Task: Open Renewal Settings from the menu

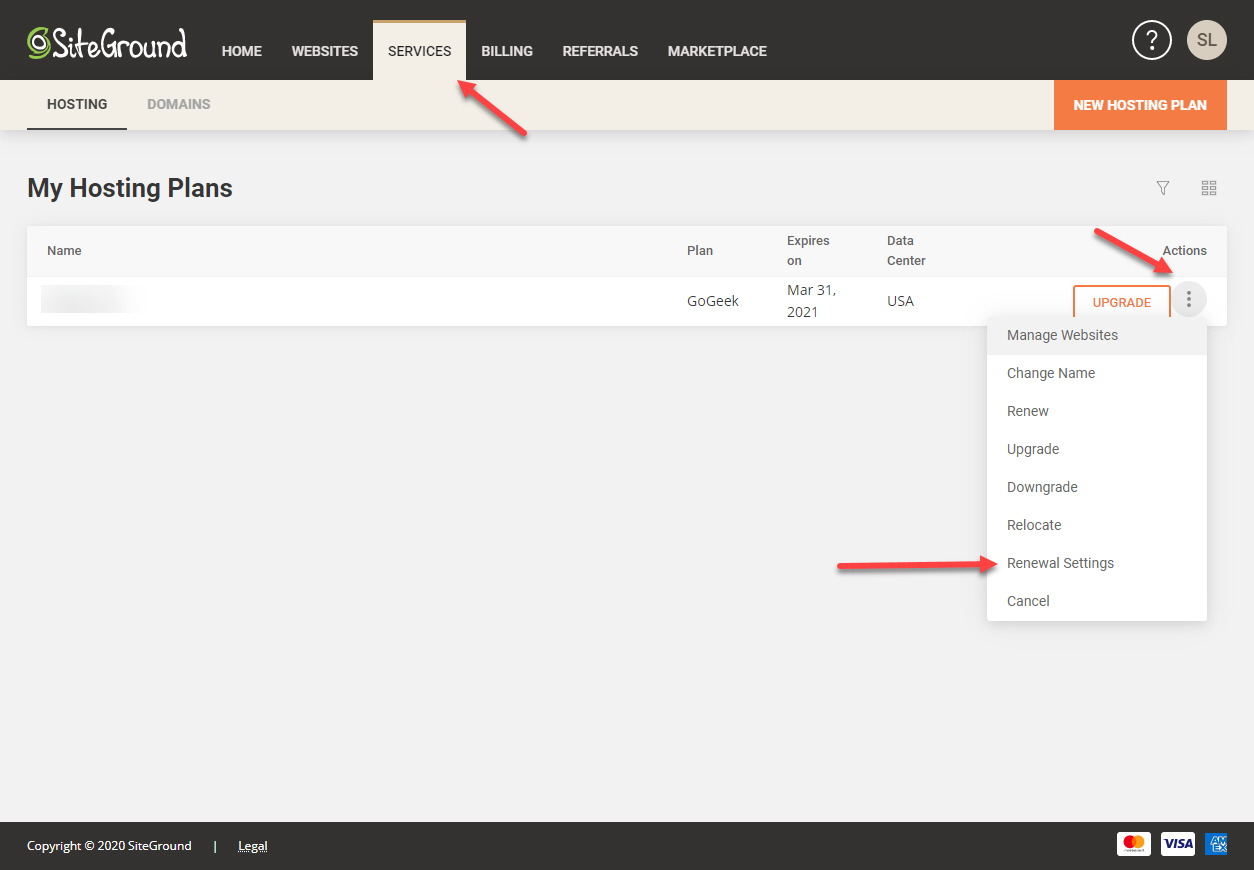Action: pos(1097,563)
